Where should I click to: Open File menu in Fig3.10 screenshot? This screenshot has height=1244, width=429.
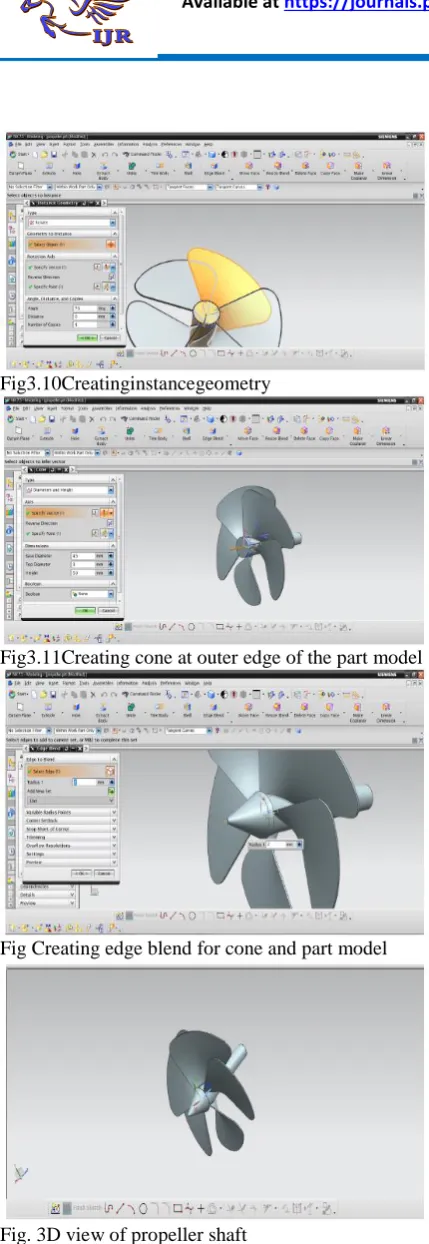click(17, 144)
